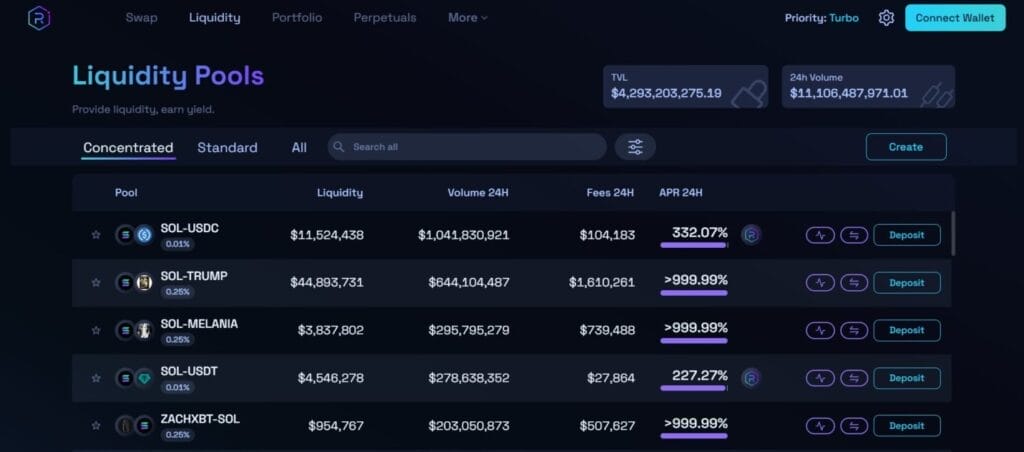Click the search magnifier icon
This screenshot has height=452, width=1024.
pyautogui.click(x=338, y=147)
